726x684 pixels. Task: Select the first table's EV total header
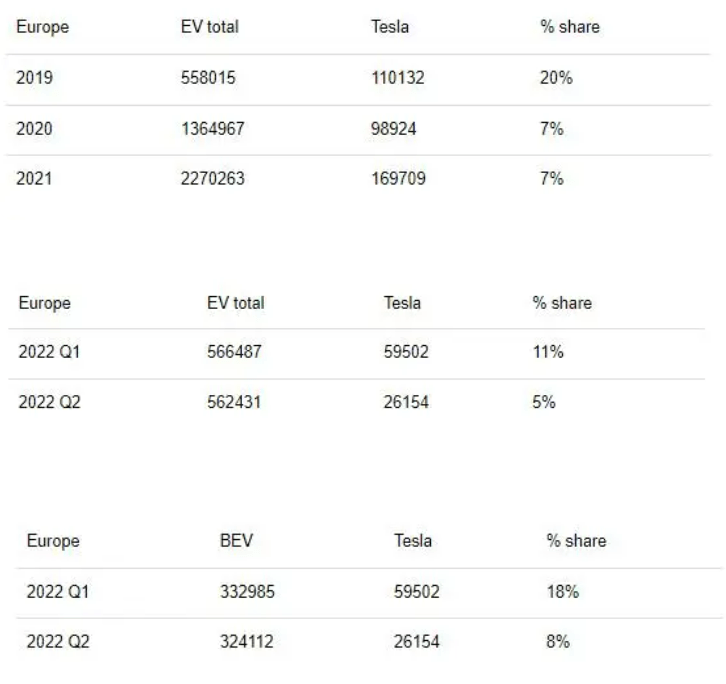point(210,26)
